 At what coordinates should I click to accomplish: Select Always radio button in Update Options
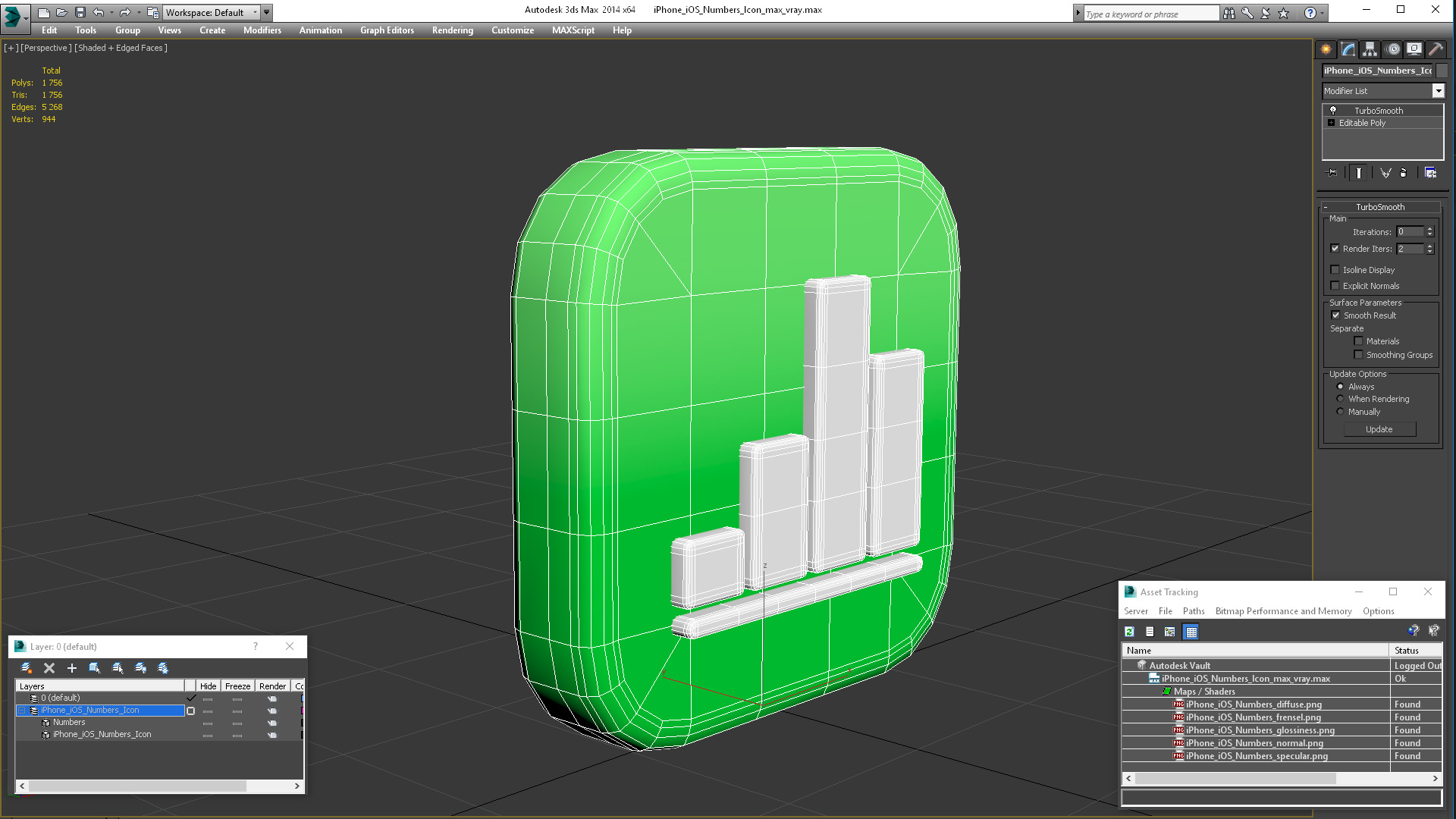point(1339,386)
